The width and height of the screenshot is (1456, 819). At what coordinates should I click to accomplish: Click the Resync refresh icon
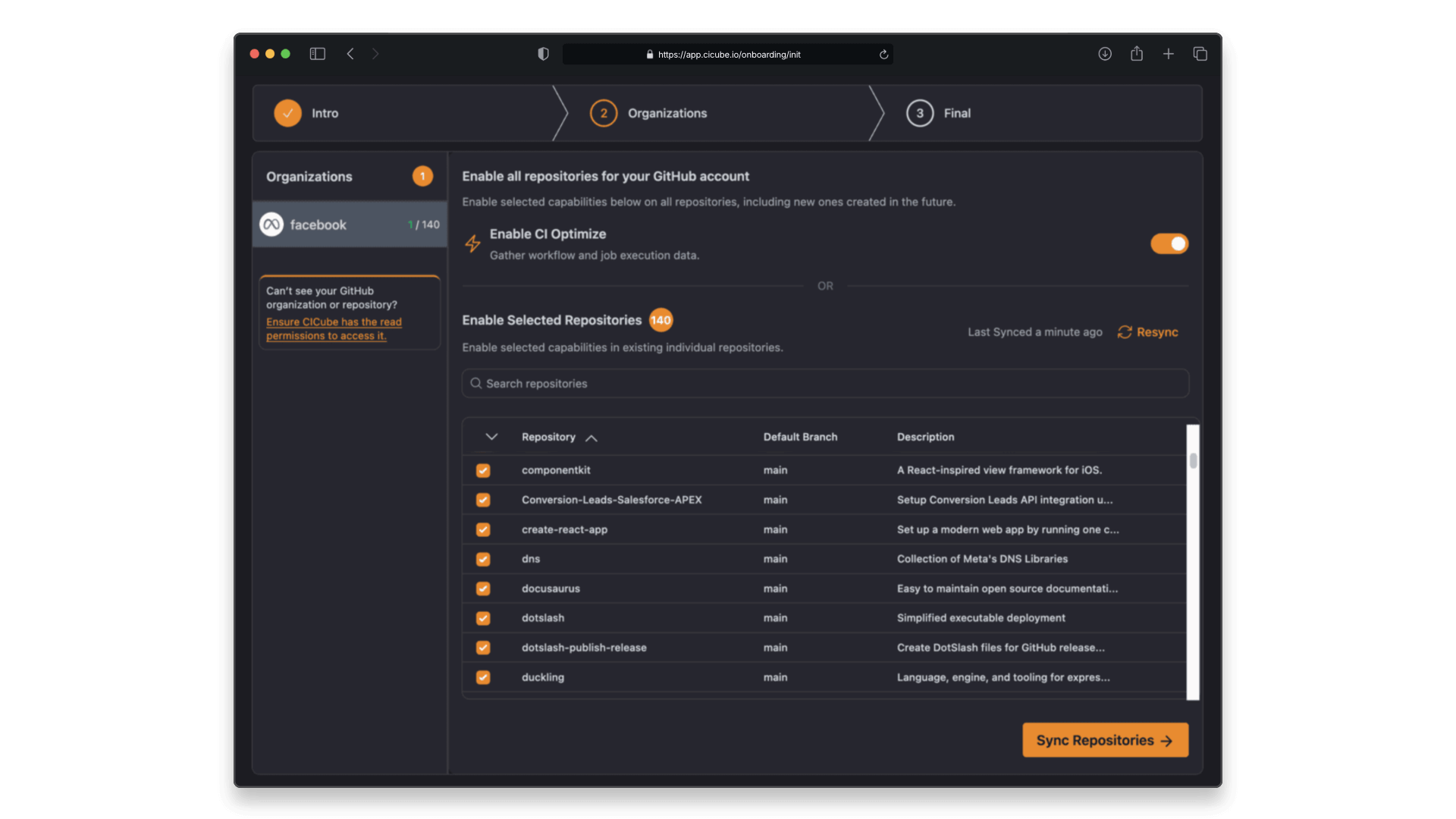click(1125, 332)
